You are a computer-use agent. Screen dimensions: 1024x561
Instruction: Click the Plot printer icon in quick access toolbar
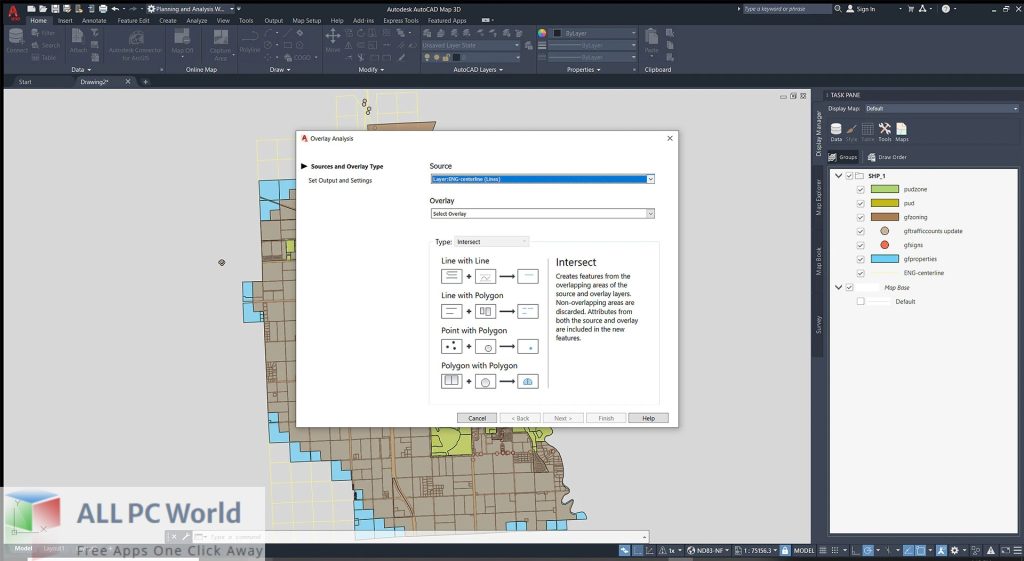(x=103, y=8)
